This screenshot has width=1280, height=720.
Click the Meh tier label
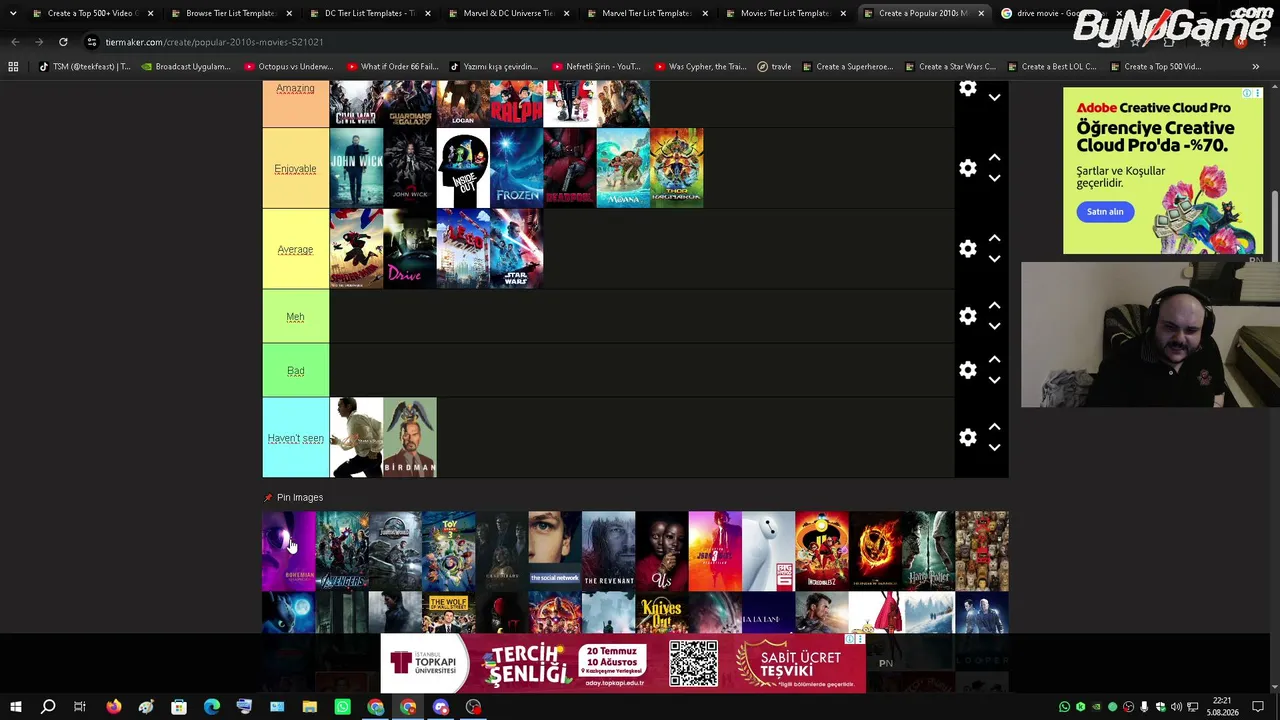coord(295,317)
